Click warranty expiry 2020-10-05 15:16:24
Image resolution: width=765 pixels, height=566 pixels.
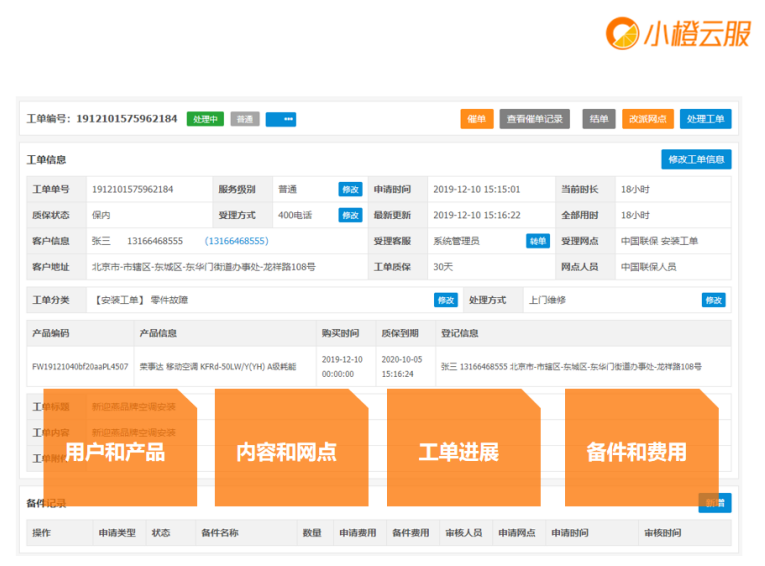click(x=402, y=366)
